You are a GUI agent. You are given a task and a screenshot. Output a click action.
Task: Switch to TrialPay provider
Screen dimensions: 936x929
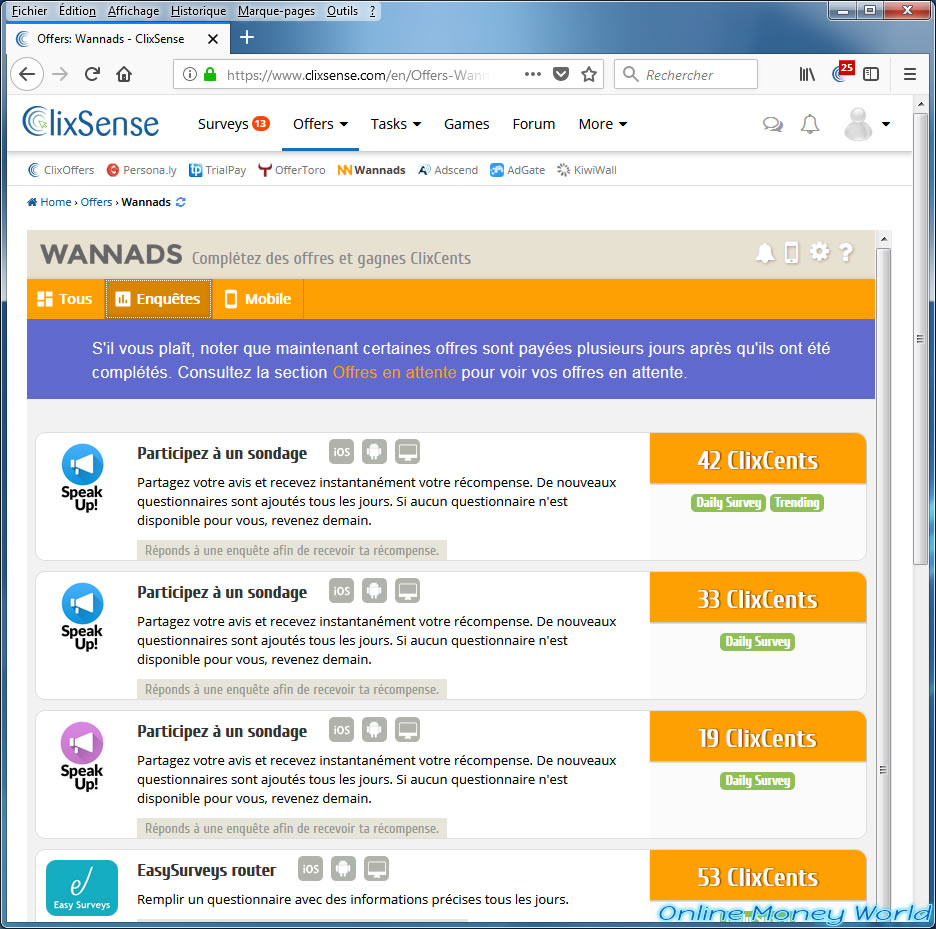click(217, 170)
